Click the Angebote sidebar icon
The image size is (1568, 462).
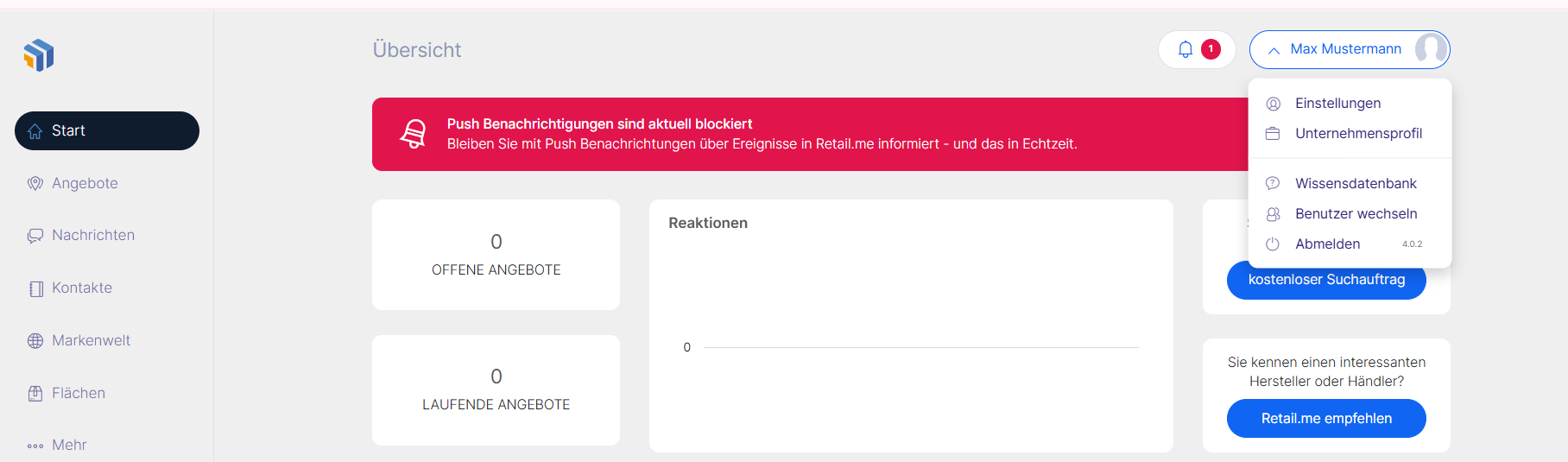pos(35,183)
